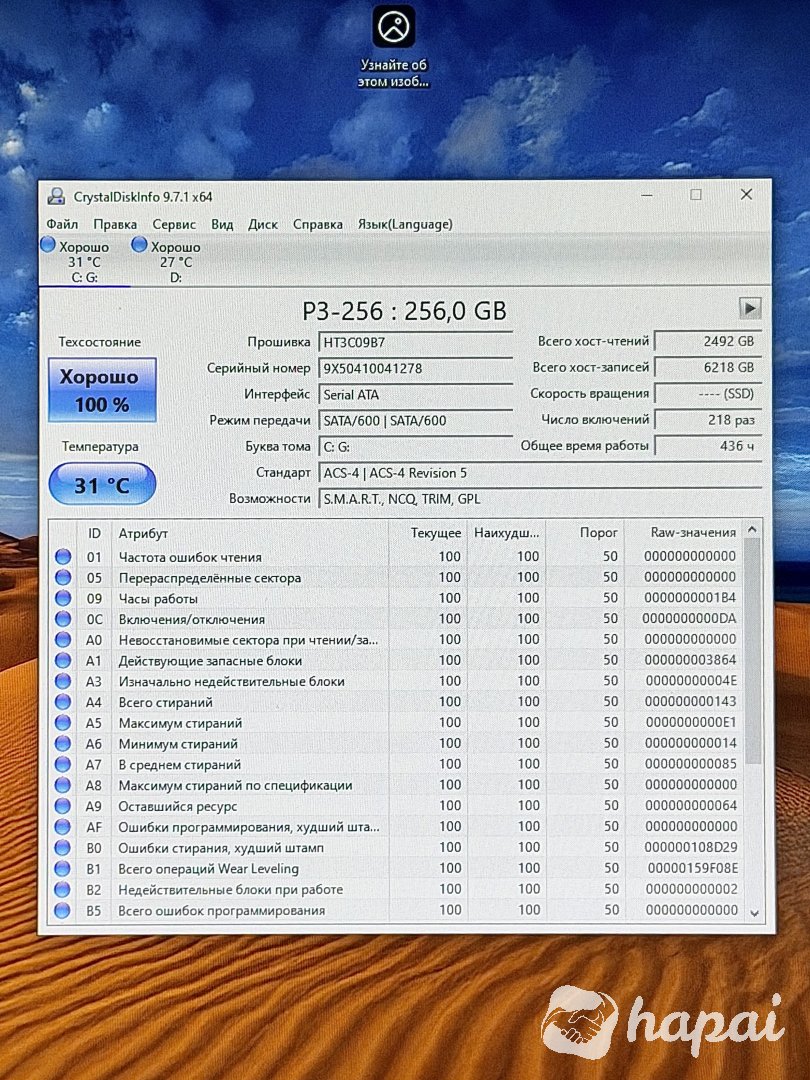
Task: Select the row 'Оставшийся ресурс'
Action: pyautogui.click(x=396, y=806)
